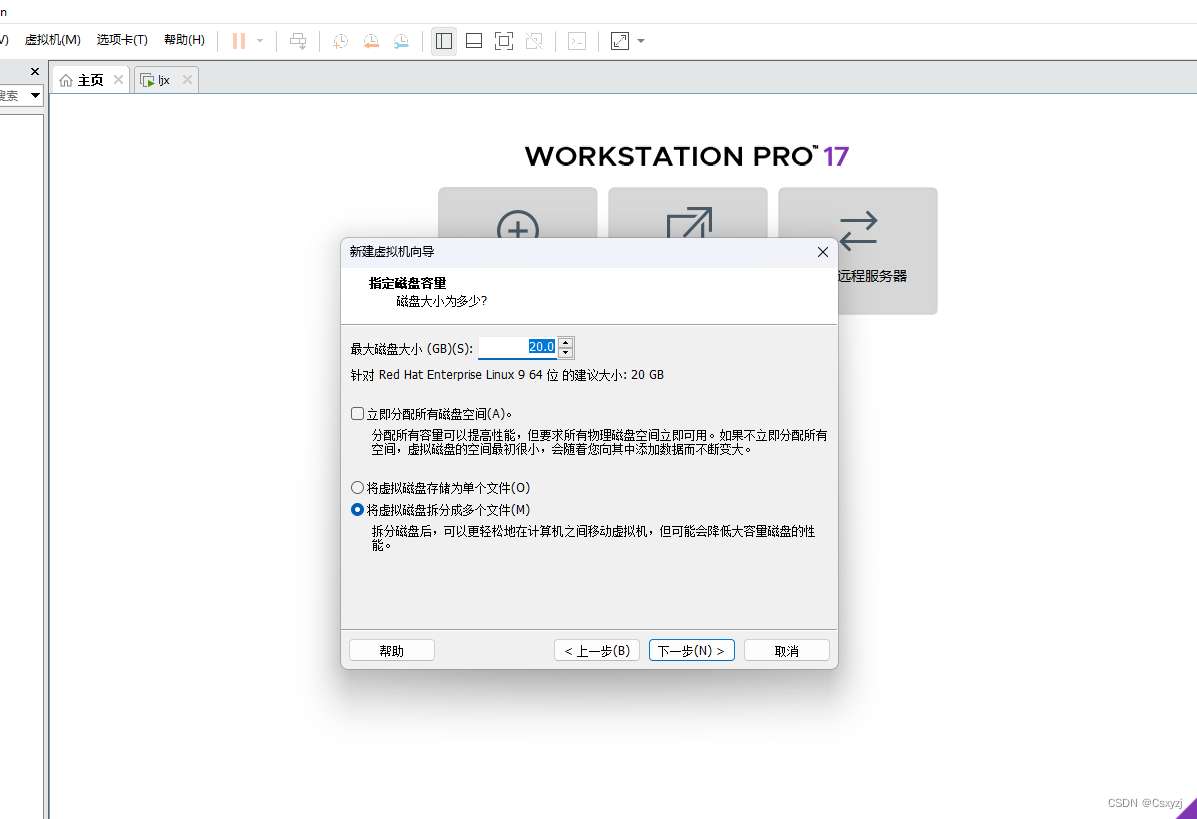Enter full screen mode icon

(x=504, y=41)
